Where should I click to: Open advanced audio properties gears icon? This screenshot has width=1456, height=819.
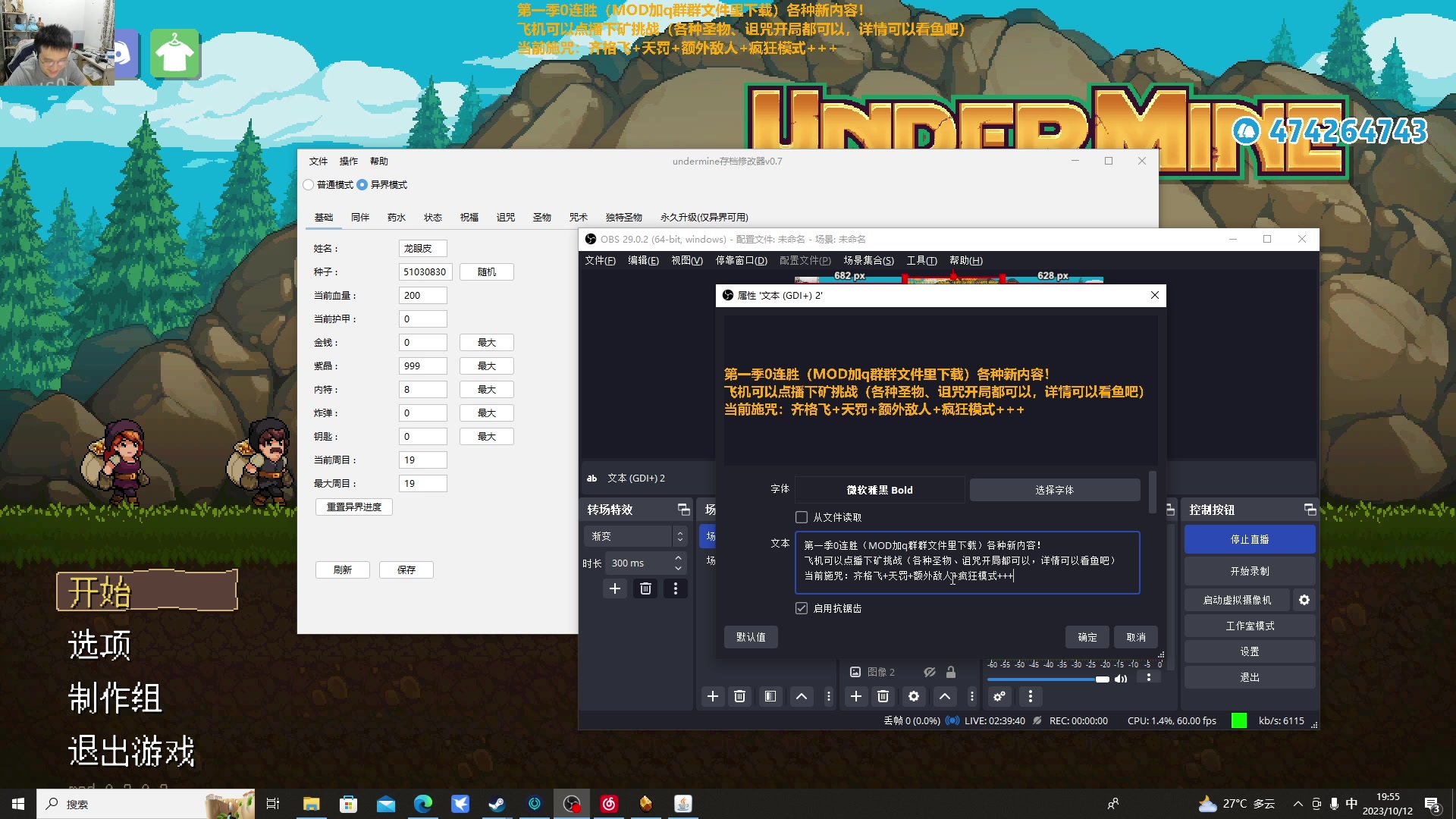(999, 696)
